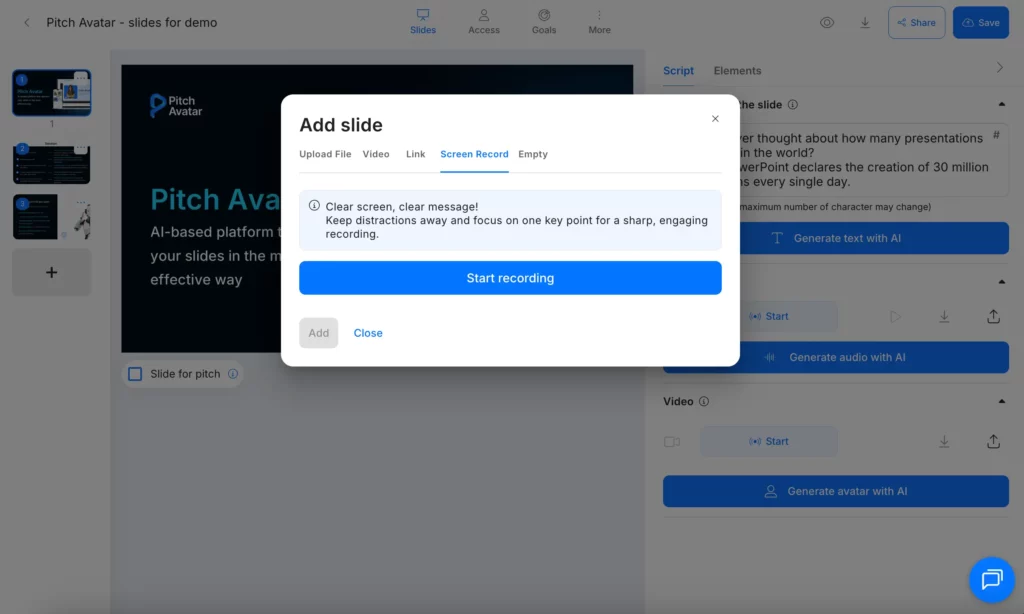Select the Empty tab in Add slide
The width and height of the screenshot is (1024, 614).
click(532, 154)
